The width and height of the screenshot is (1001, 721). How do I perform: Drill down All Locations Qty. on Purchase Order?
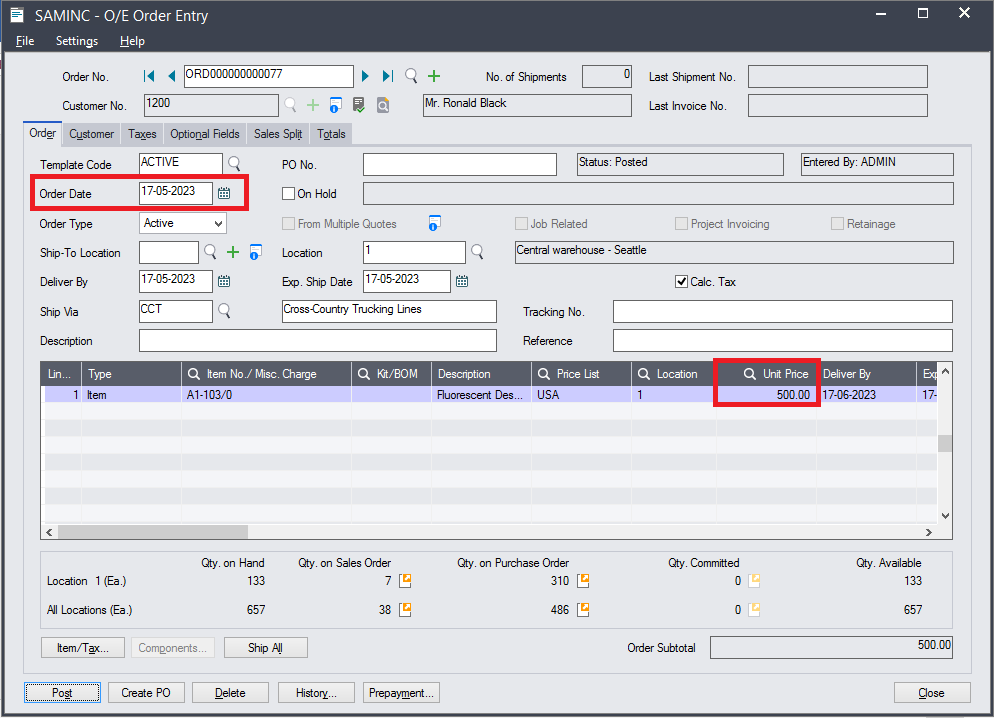583,610
